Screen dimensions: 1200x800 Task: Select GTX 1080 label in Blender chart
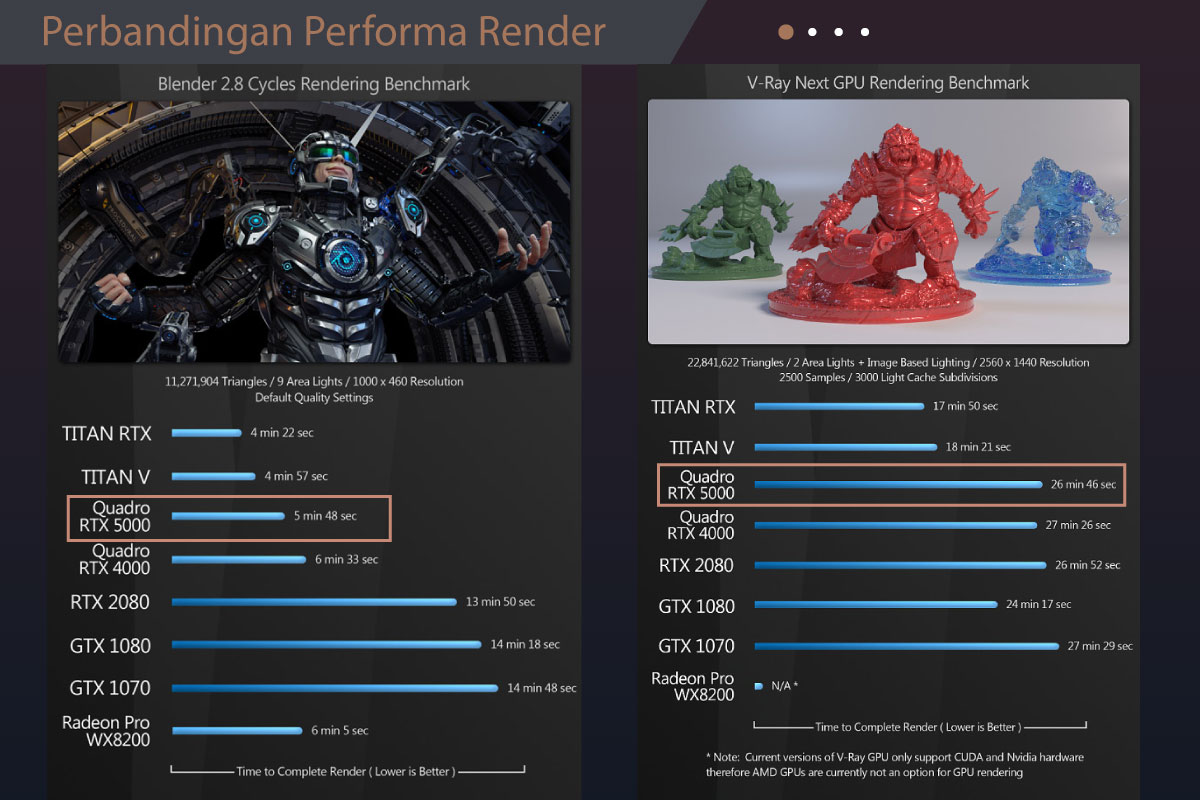[x=110, y=645]
